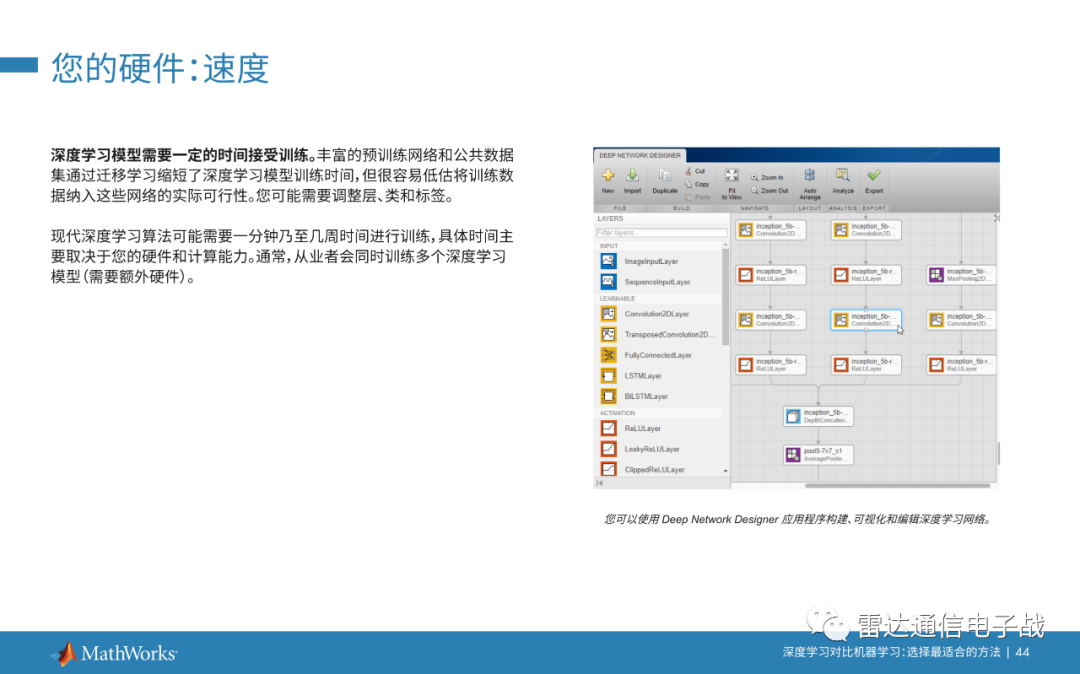This screenshot has height=674, width=1080.
Task: Click the layer list scroll-down arrow
Action: coord(725,471)
